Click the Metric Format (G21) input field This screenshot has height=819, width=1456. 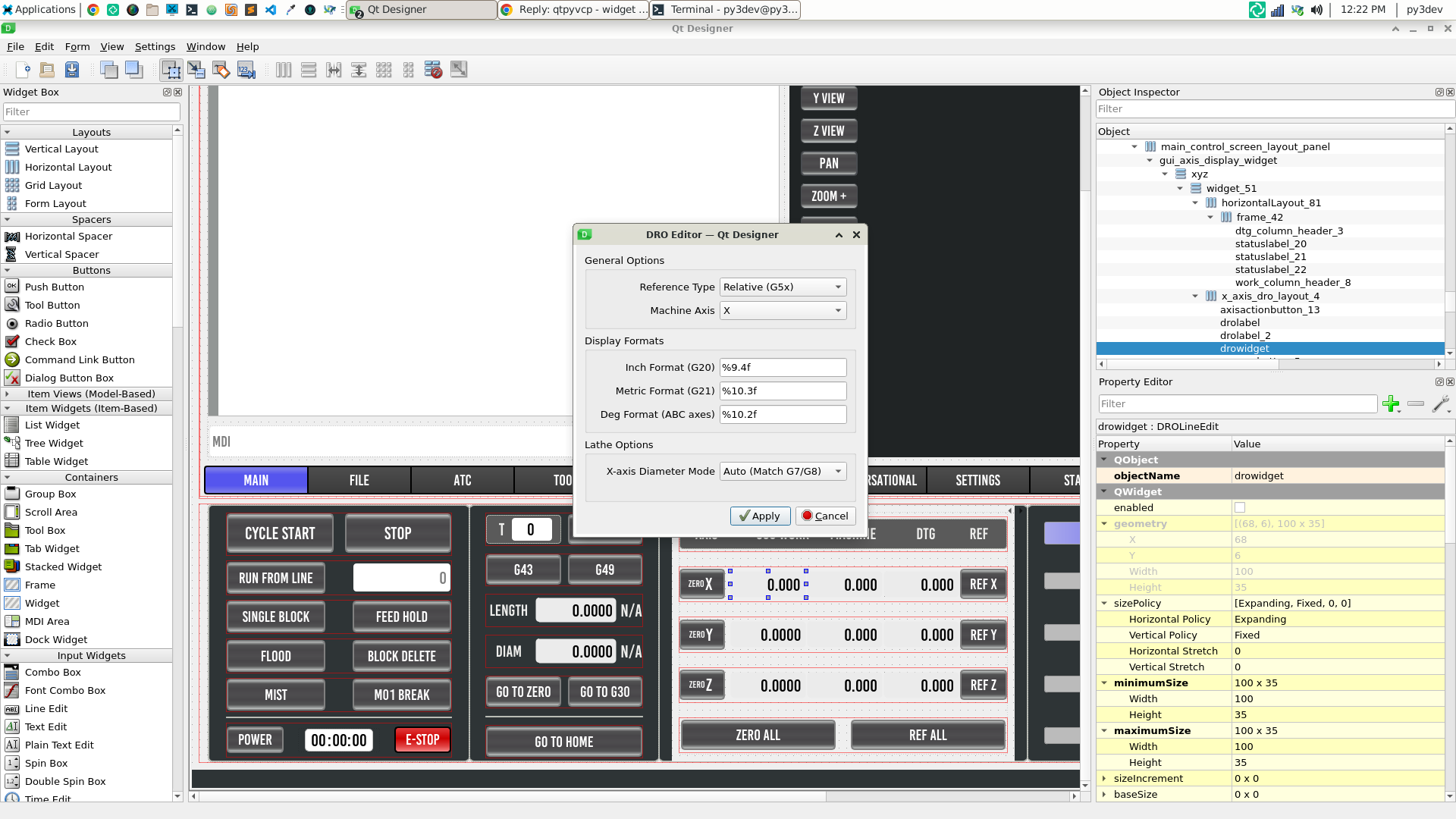click(783, 391)
